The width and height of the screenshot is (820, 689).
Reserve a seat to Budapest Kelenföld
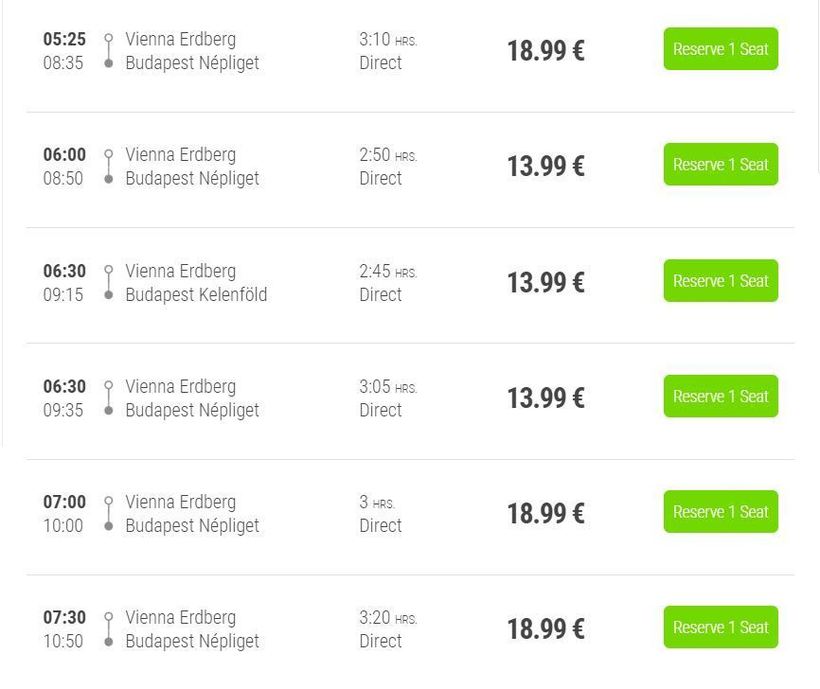[720, 281]
